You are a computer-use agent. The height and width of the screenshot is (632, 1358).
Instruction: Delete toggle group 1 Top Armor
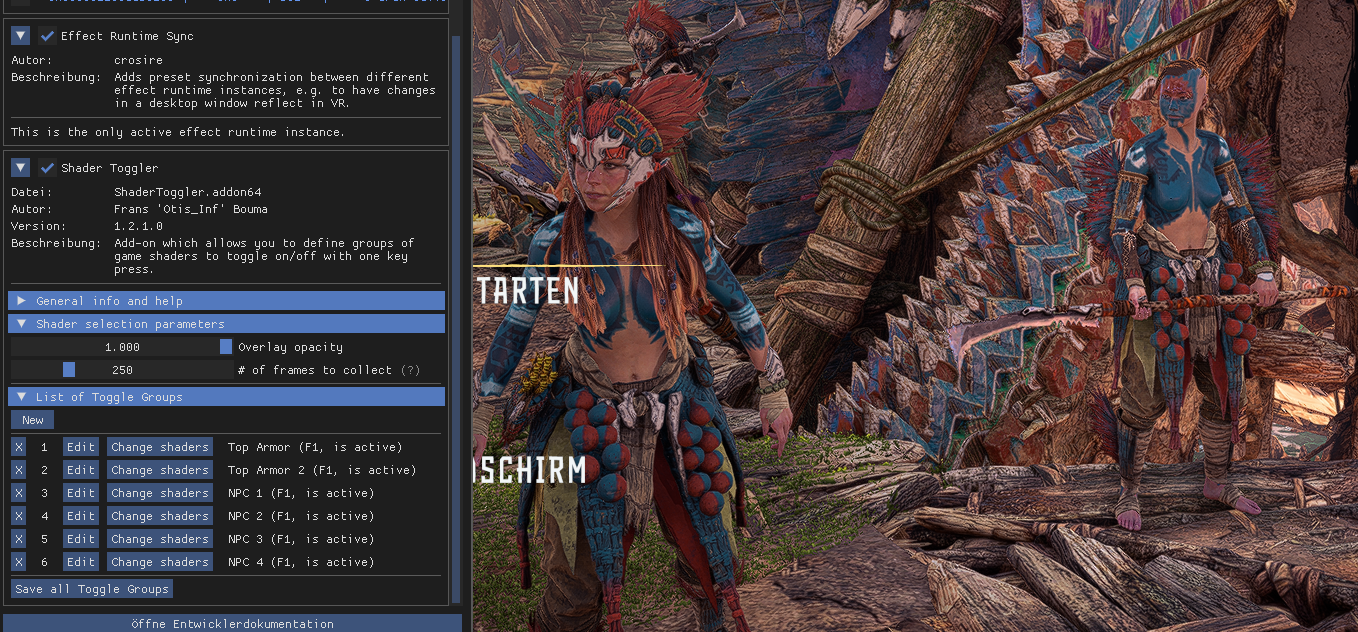tap(18, 447)
